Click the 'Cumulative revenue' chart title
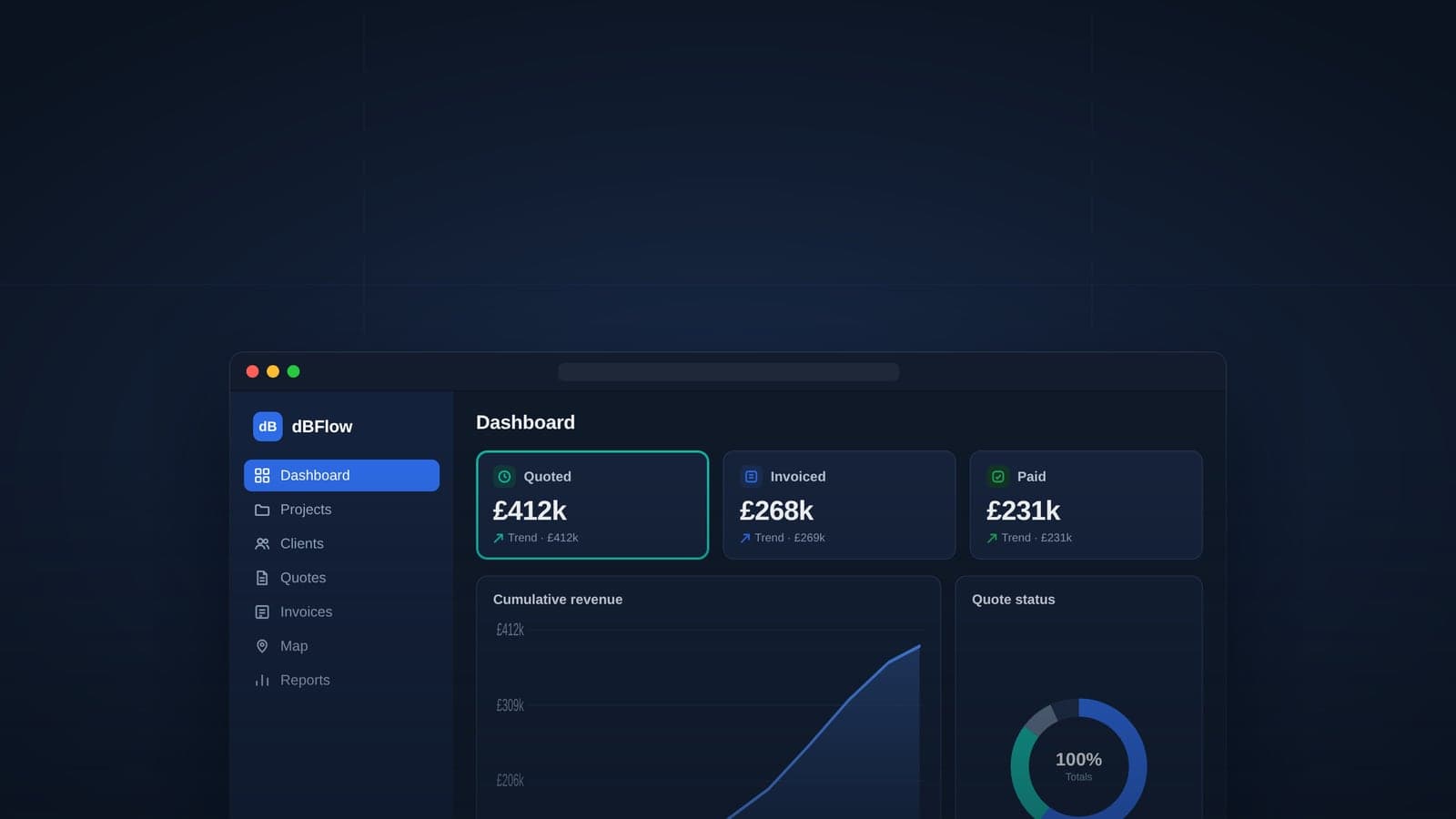This screenshot has height=819, width=1456. pos(558,600)
